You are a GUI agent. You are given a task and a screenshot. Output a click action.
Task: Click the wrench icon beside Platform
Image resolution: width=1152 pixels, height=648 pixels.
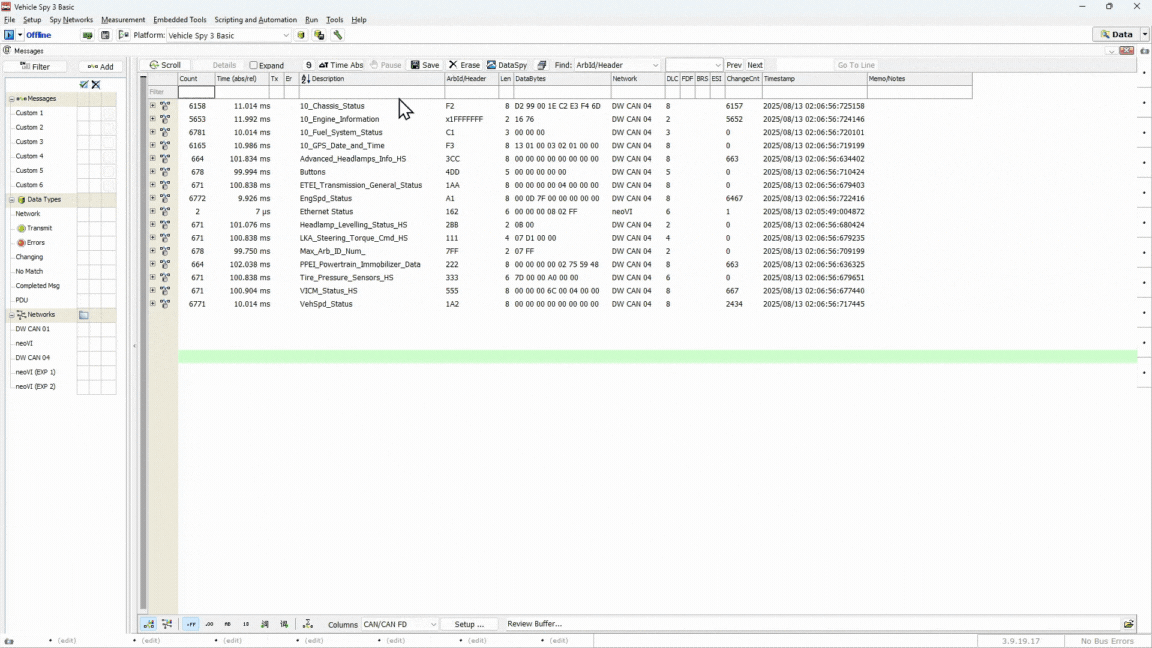point(338,35)
